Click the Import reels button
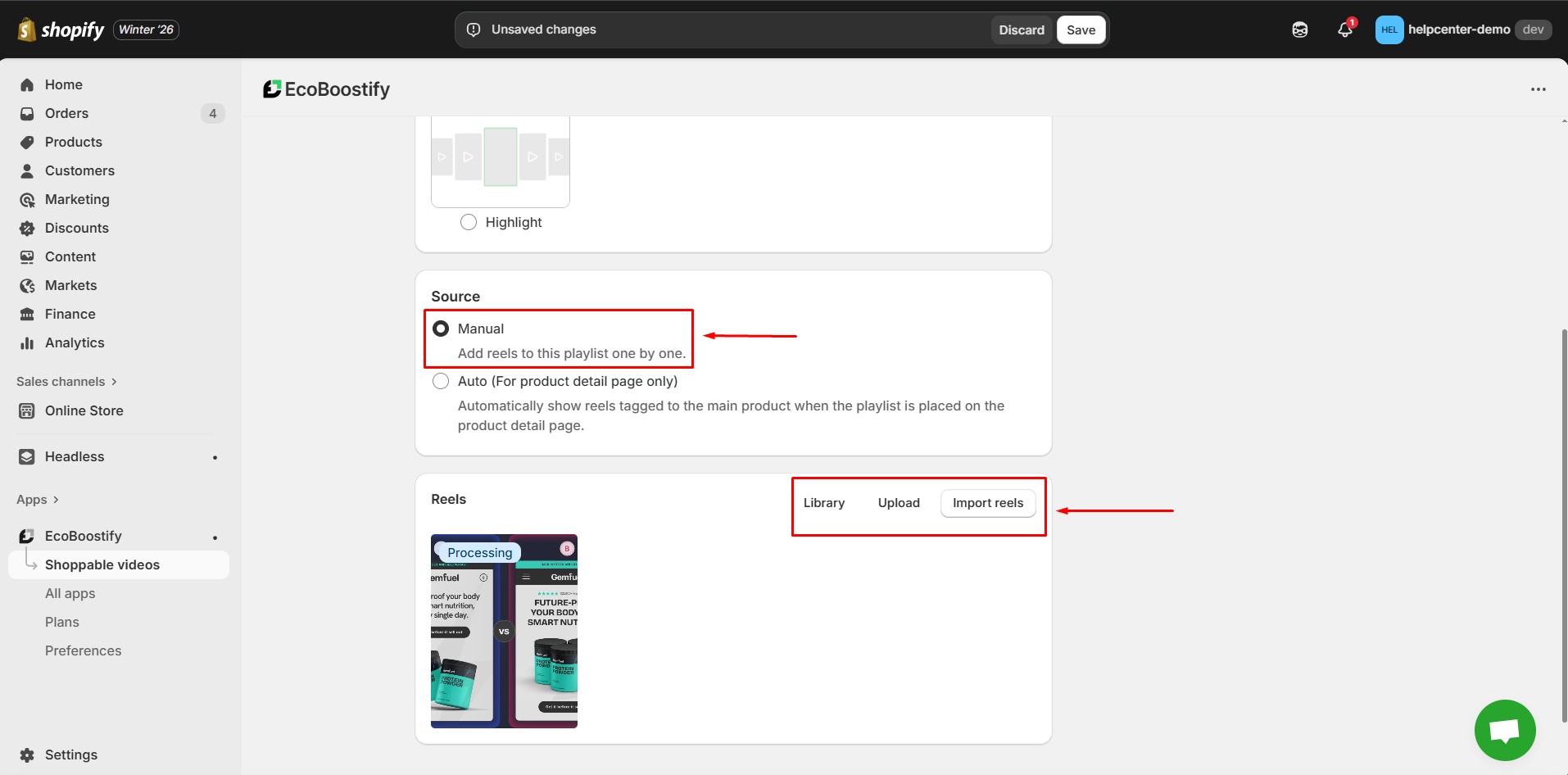 [x=987, y=503]
